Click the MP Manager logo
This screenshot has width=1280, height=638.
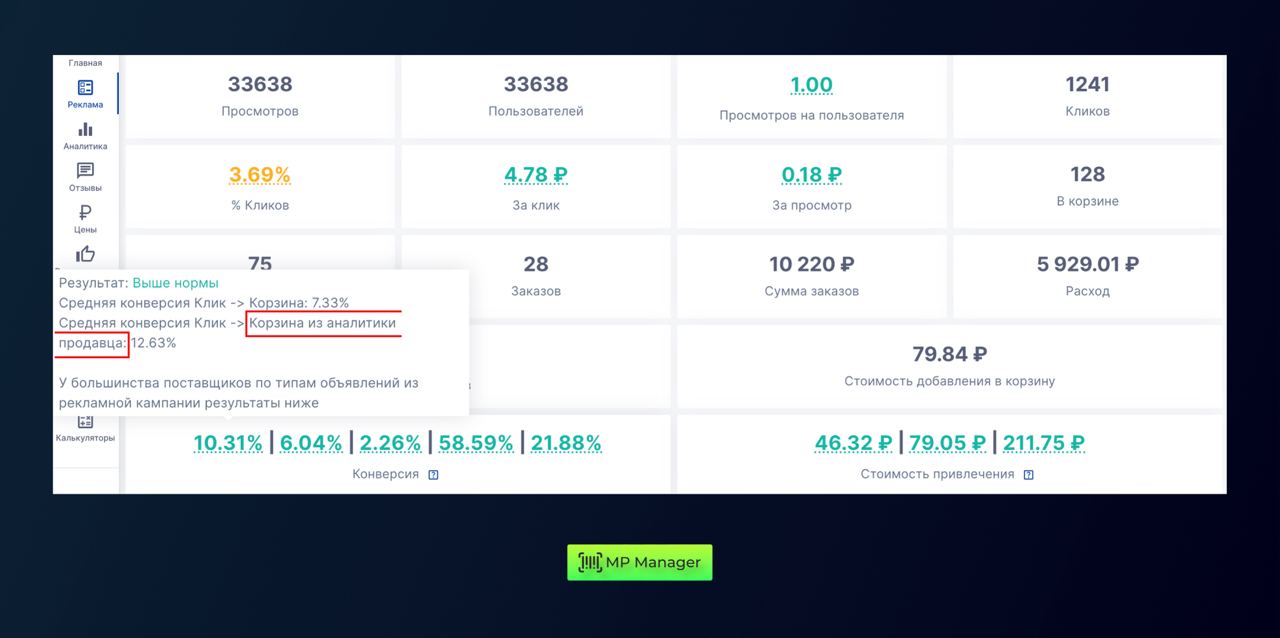(x=640, y=562)
